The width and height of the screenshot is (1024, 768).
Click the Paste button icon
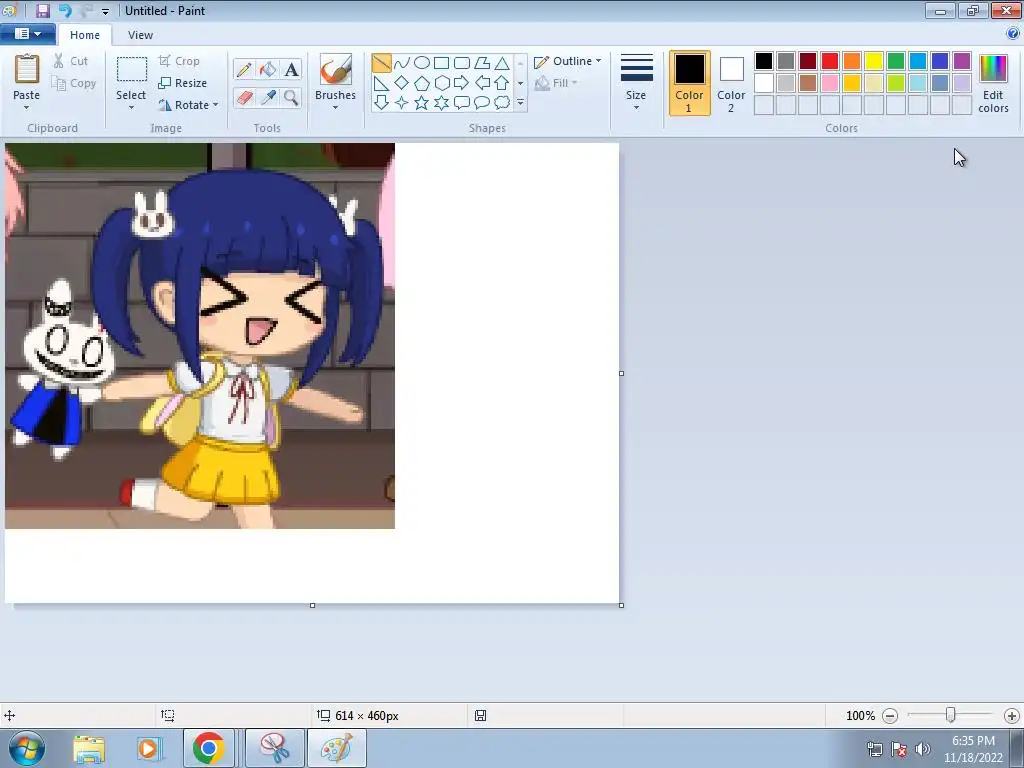click(27, 69)
